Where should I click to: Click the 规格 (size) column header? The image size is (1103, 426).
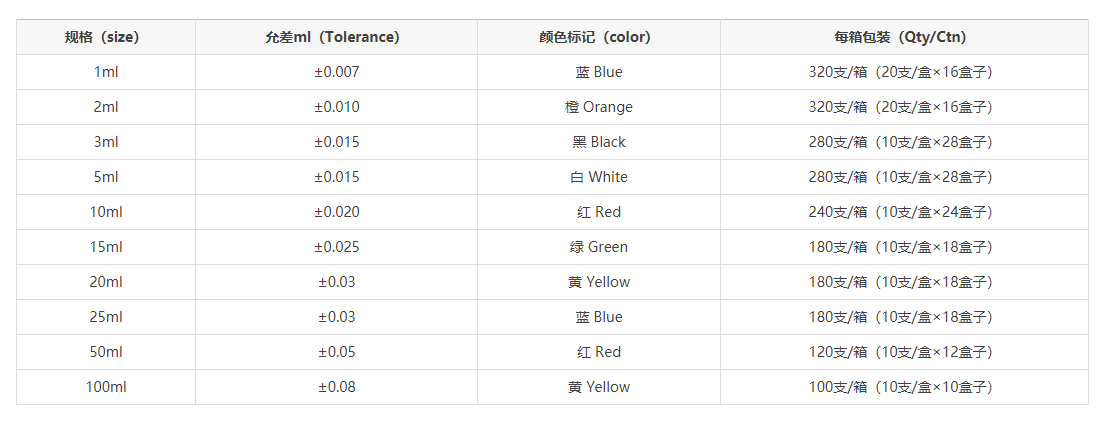106,37
